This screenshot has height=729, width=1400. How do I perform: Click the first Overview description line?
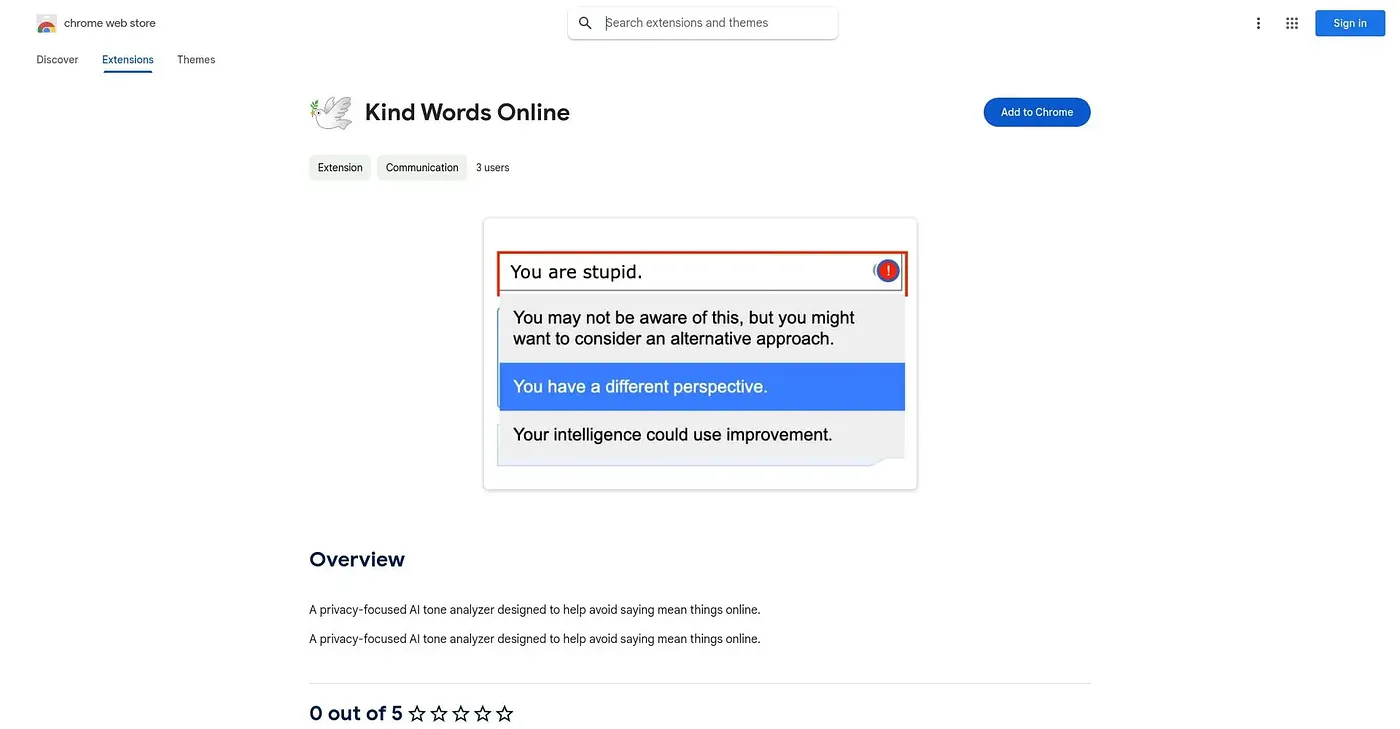535,610
